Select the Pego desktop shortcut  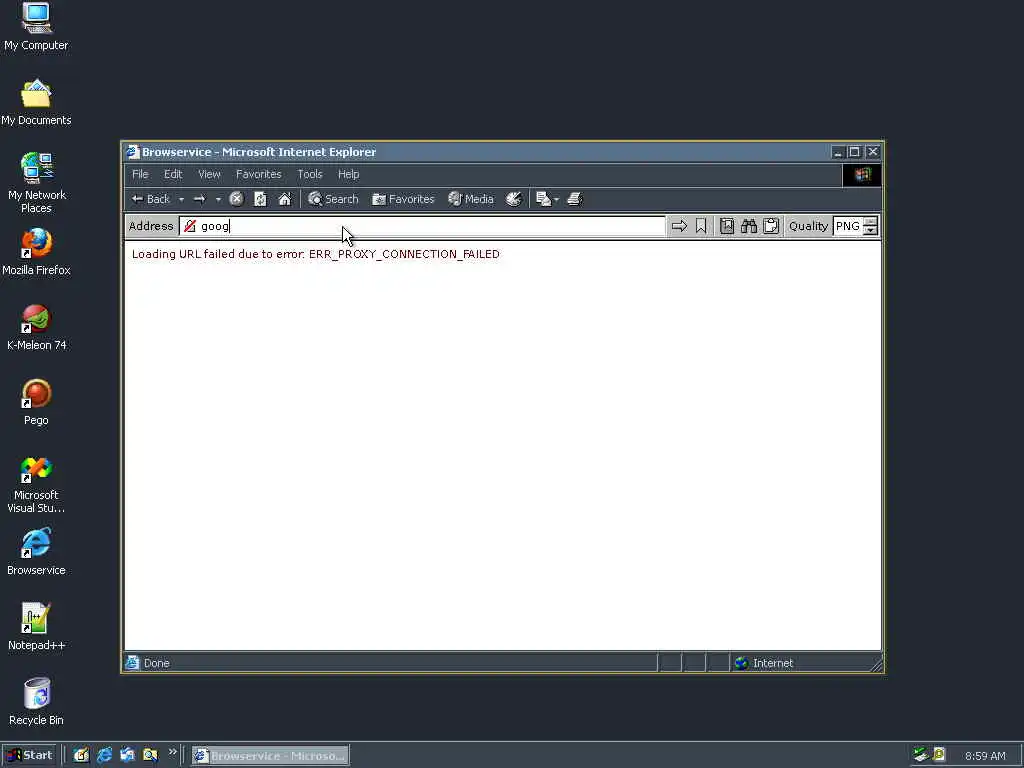click(36, 402)
